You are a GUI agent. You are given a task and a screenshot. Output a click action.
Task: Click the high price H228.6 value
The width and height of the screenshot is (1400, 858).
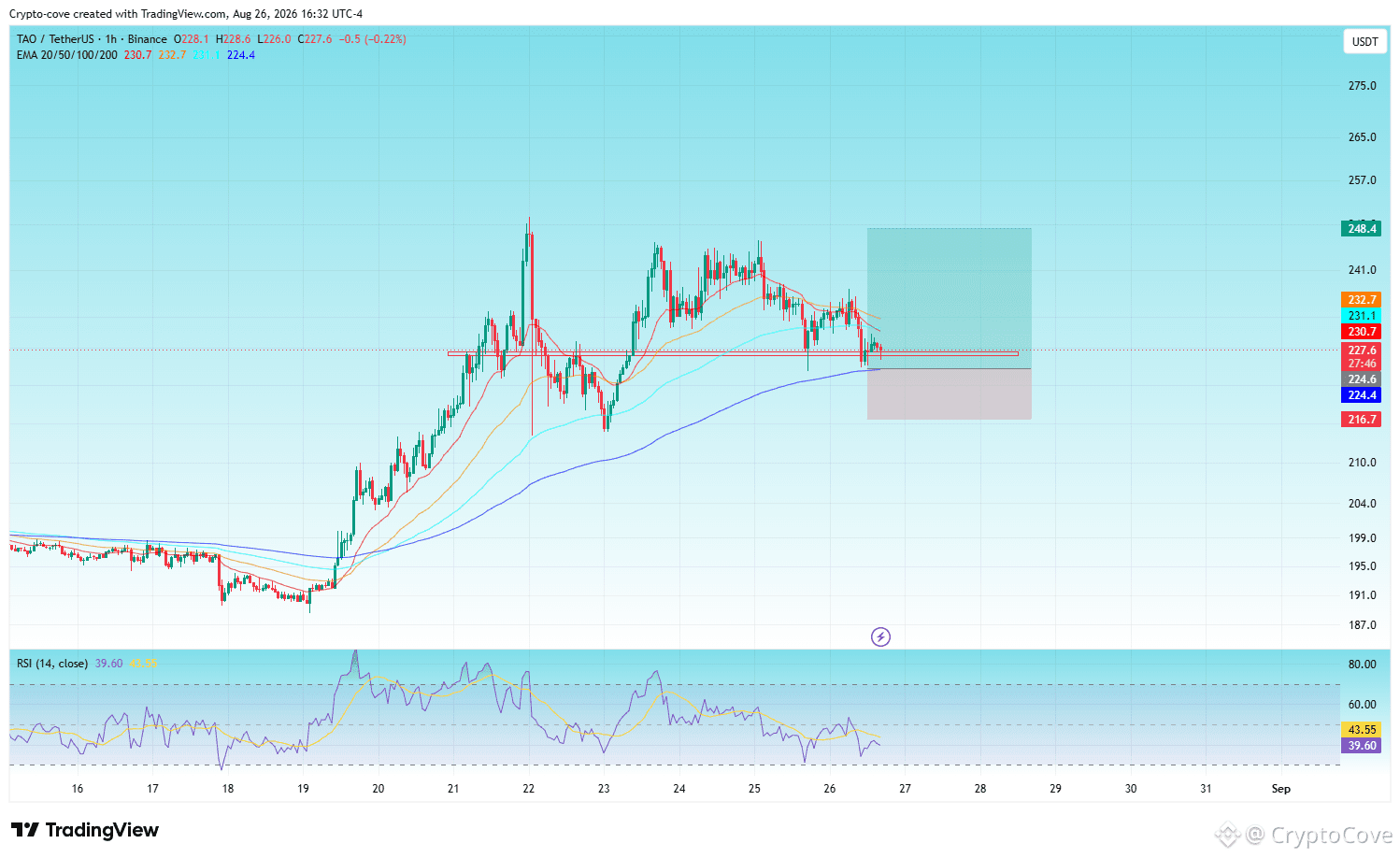(x=234, y=39)
